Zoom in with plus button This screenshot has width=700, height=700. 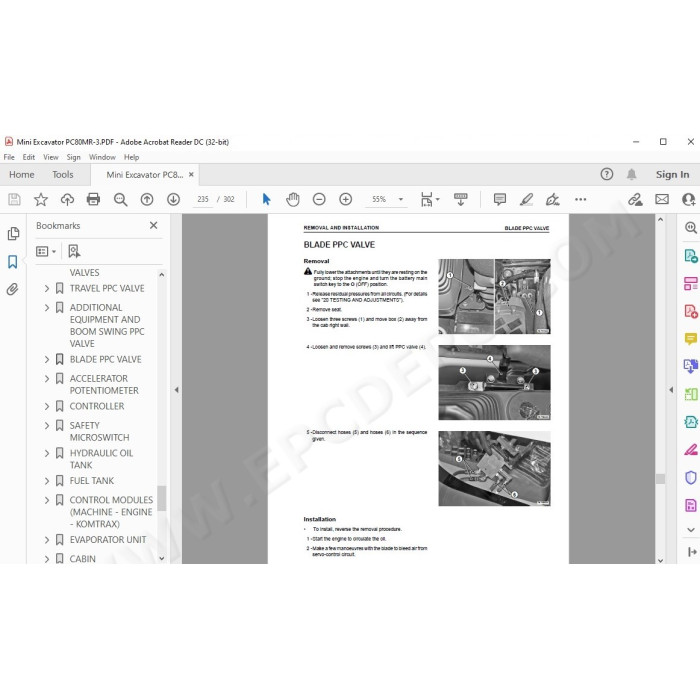[346, 199]
